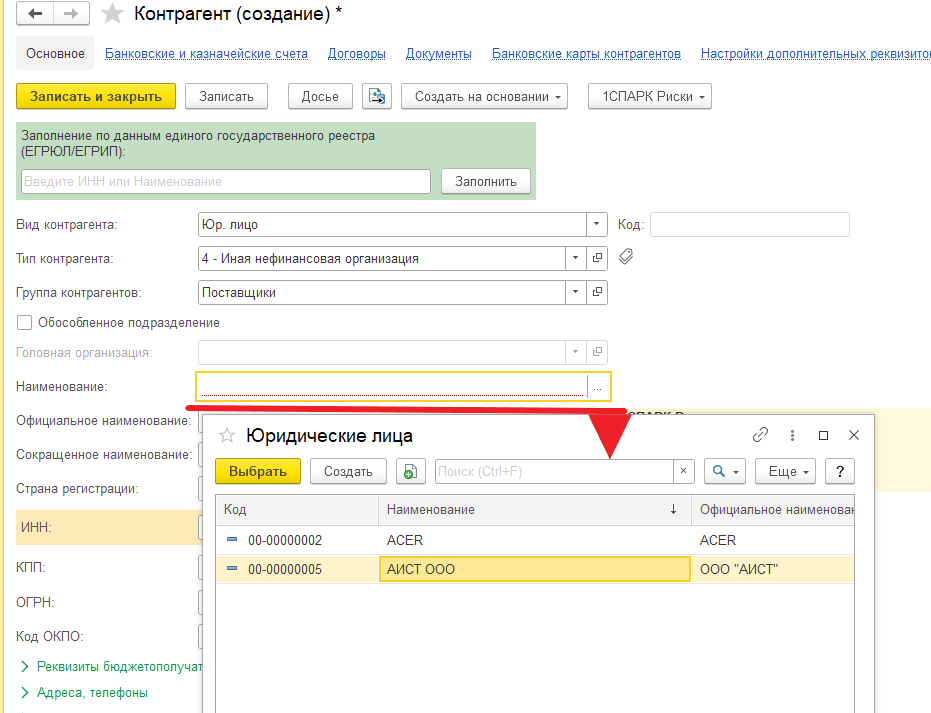The image size is (931, 713).
Task: Open the Тип контрагента dropdown arrow
Action: [x=575, y=258]
